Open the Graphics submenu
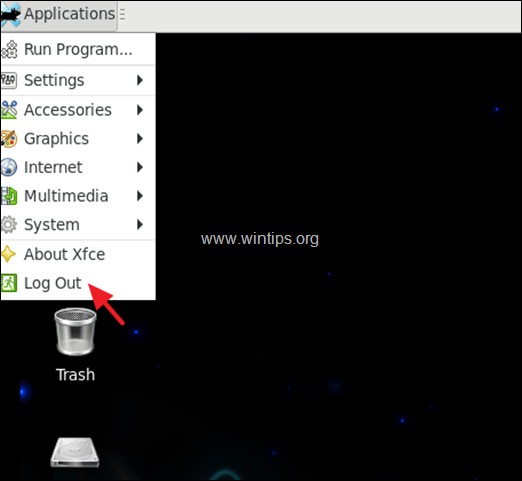The width and height of the screenshot is (522, 481). [x=78, y=139]
